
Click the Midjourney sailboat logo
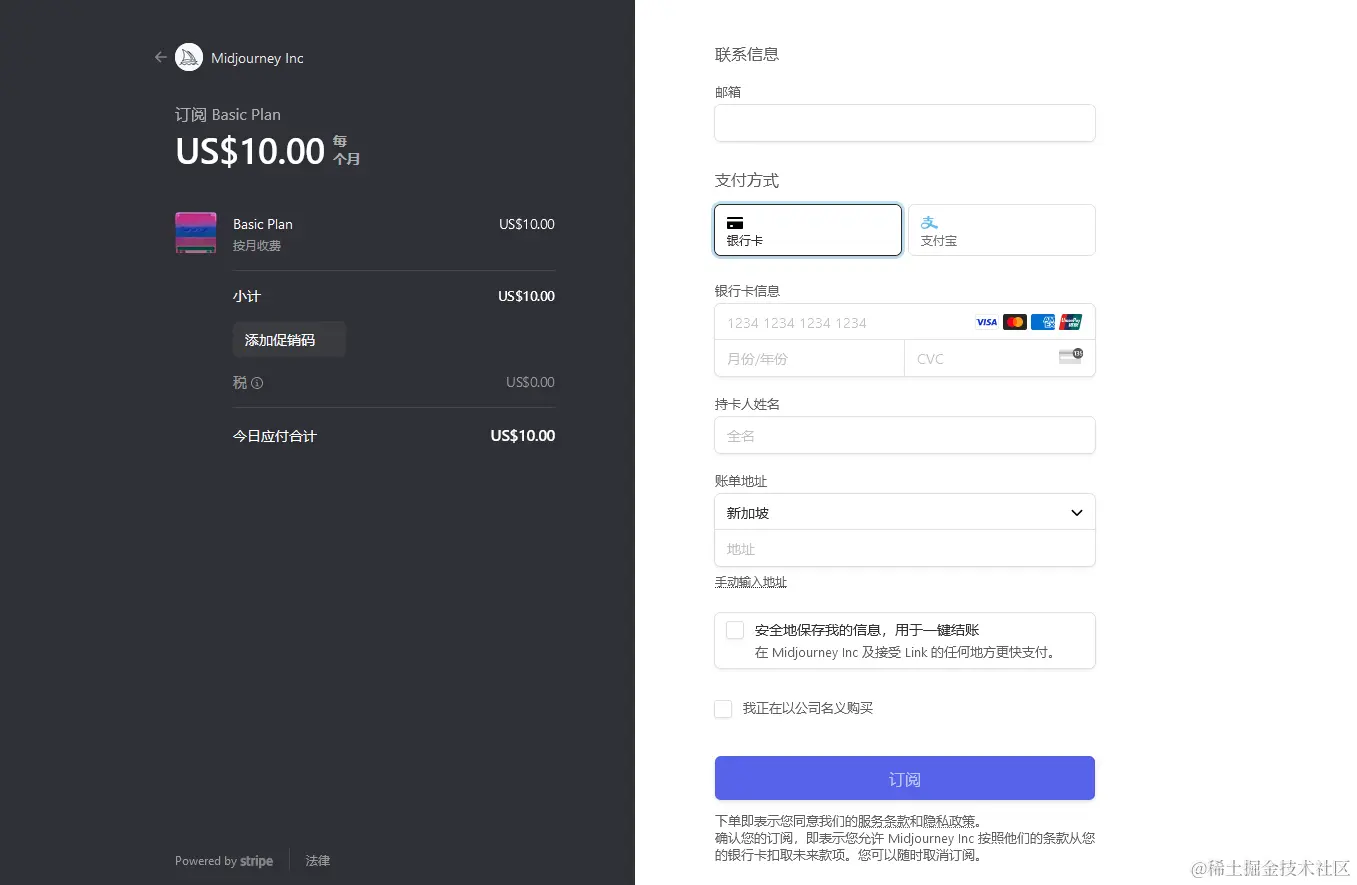pyautogui.click(x=189, y=57)
